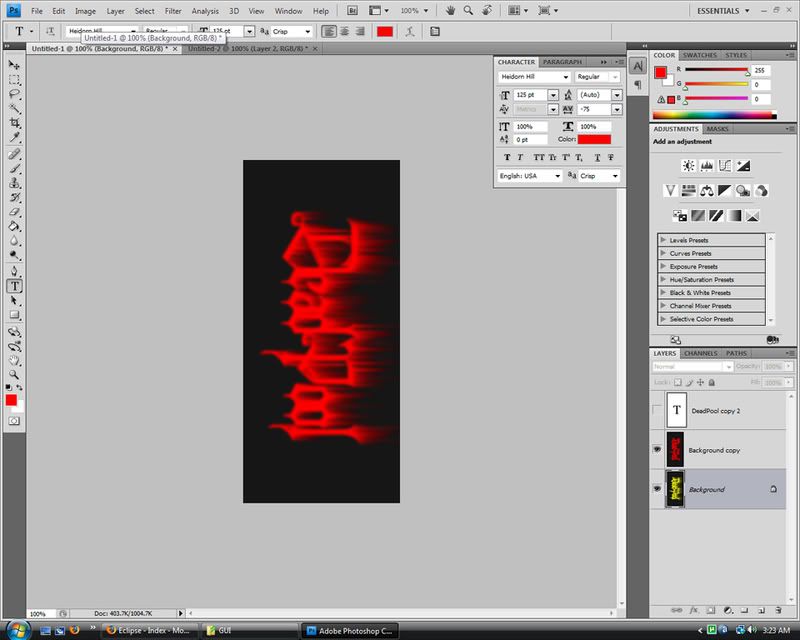
Task: Choose the Rectangle shape tool
Action: (x=14, y=315)
